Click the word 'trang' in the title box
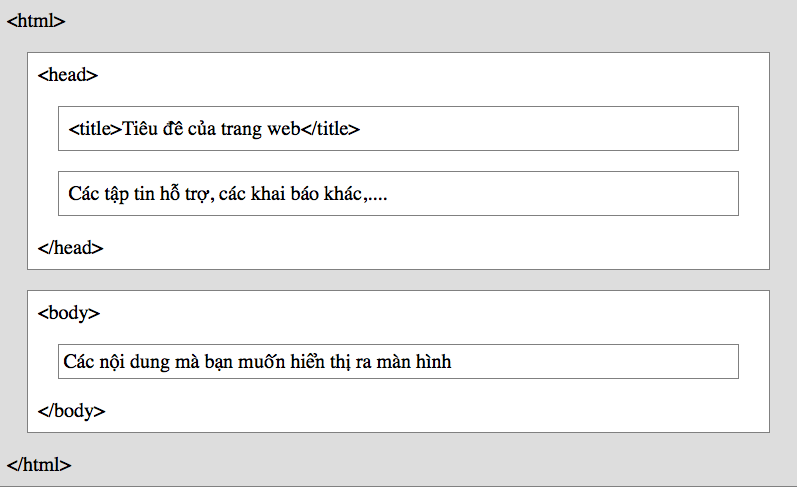 pyautogui.click(x=241, y=130)
